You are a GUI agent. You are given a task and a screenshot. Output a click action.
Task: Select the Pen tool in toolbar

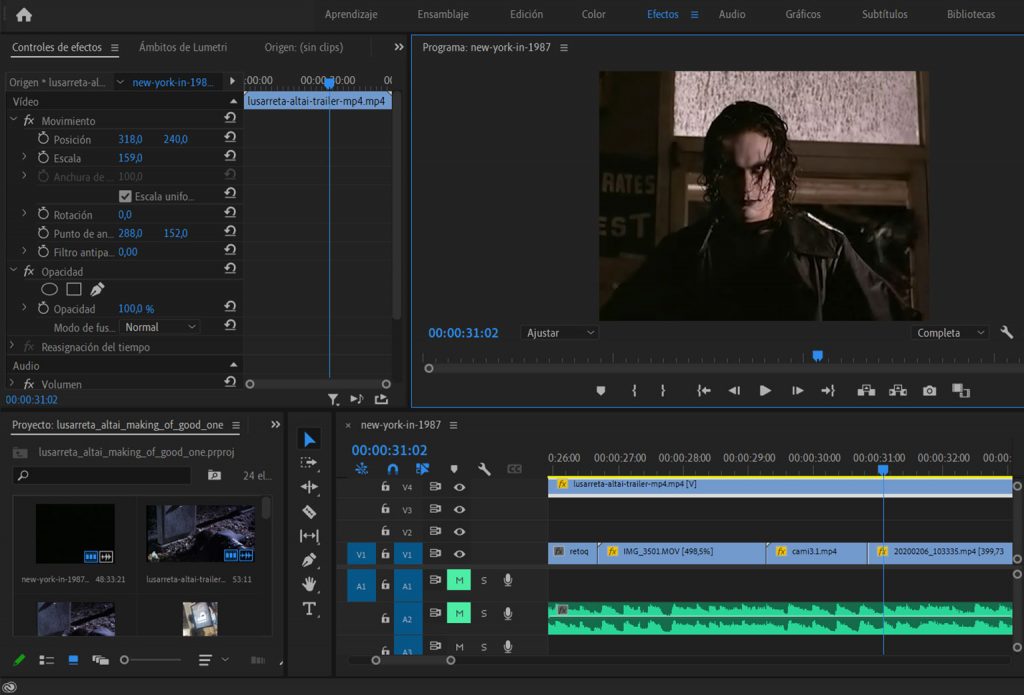[x=309, y=560]
